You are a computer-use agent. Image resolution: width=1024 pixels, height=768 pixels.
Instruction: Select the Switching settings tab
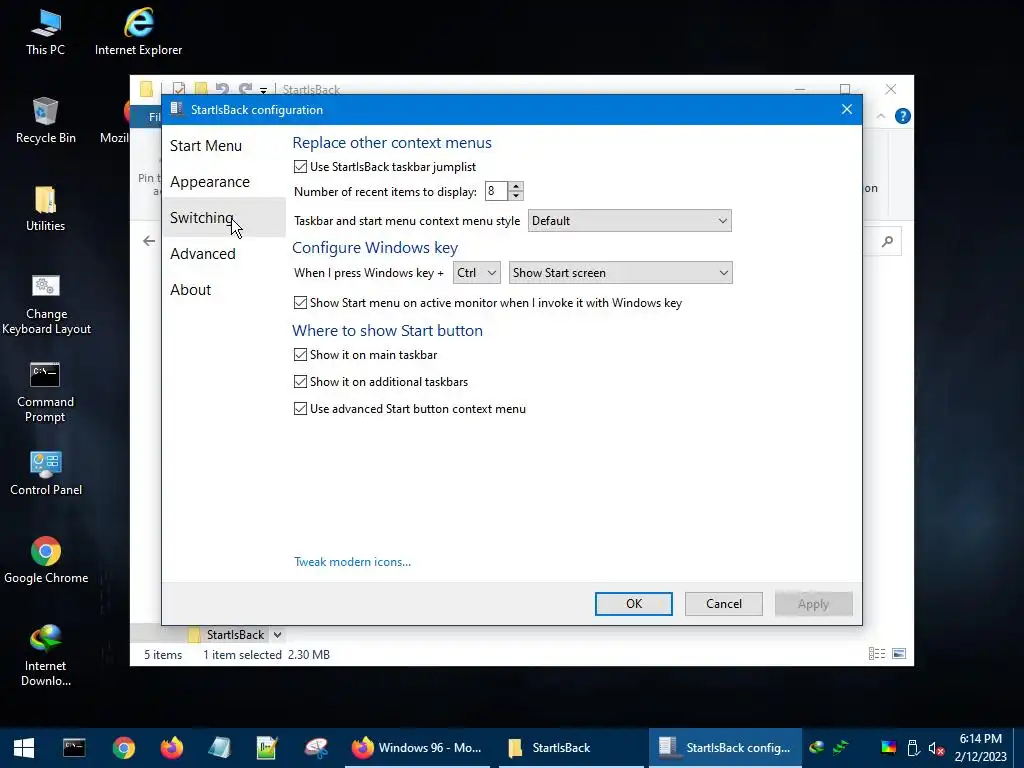click(x=223, y=217)
